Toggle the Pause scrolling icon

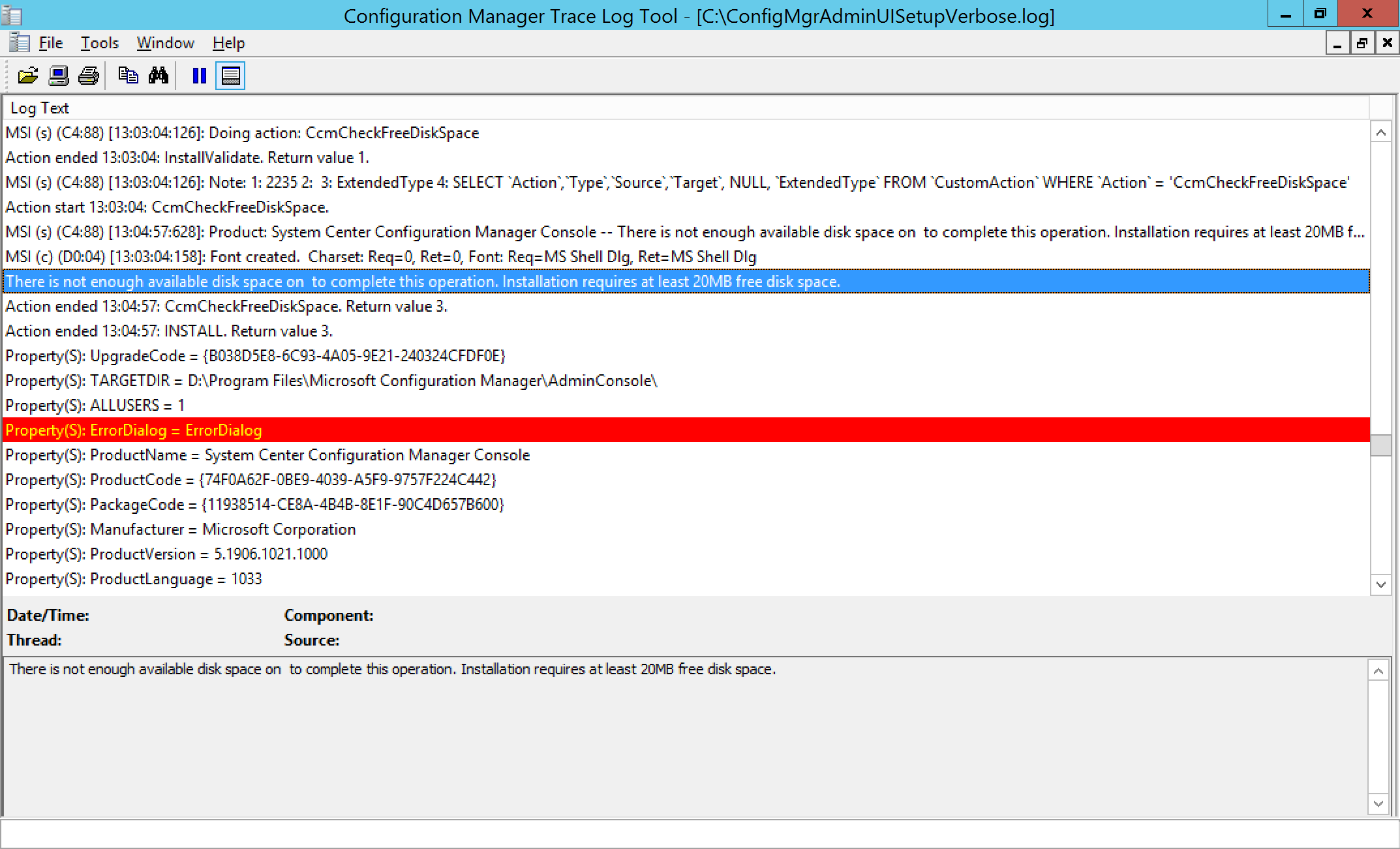coord(199,75)
